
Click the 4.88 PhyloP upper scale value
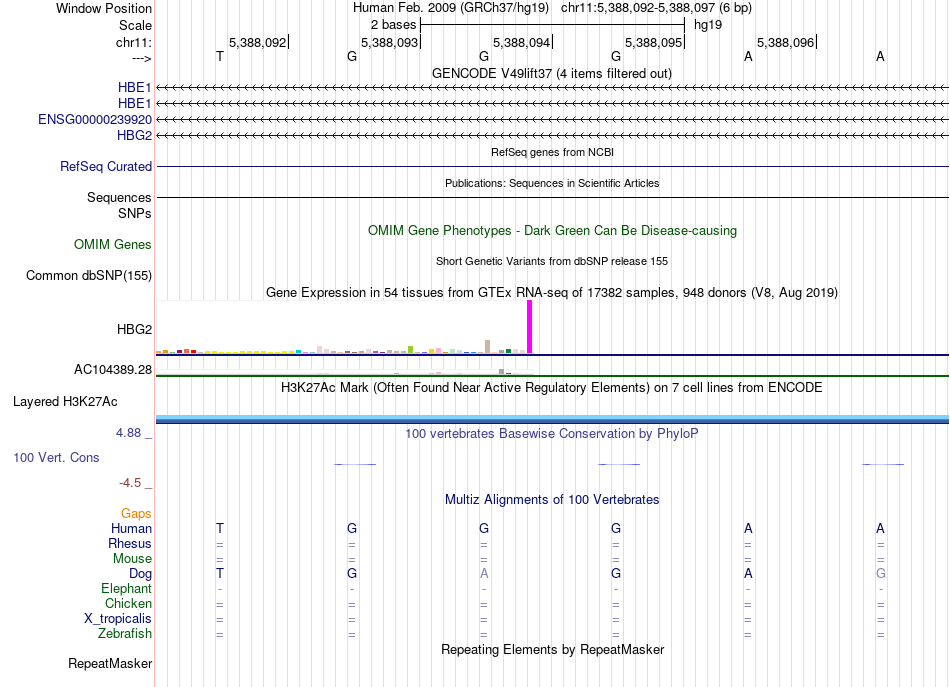pos(128,433)
